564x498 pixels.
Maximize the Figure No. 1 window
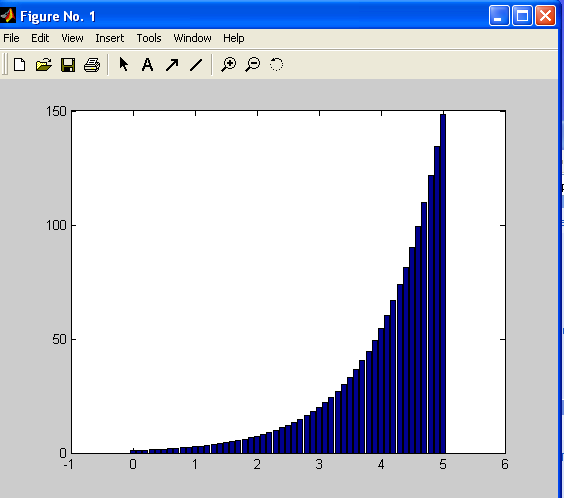click(522, 16)
